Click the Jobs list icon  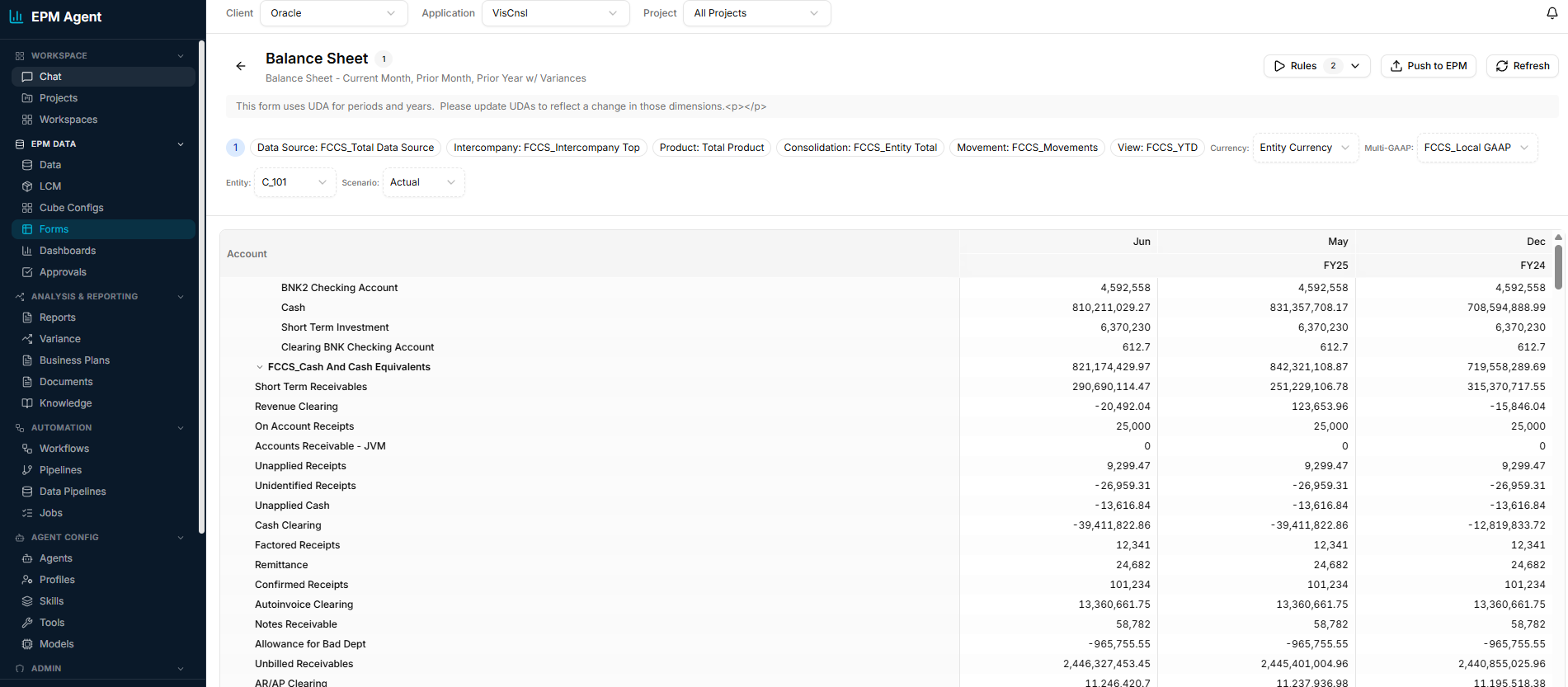click(x=27, y=513)
